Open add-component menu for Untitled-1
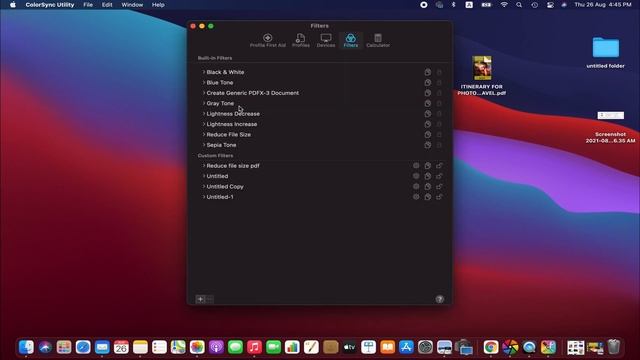The image size is (640, 360). [x=416, y=197]
